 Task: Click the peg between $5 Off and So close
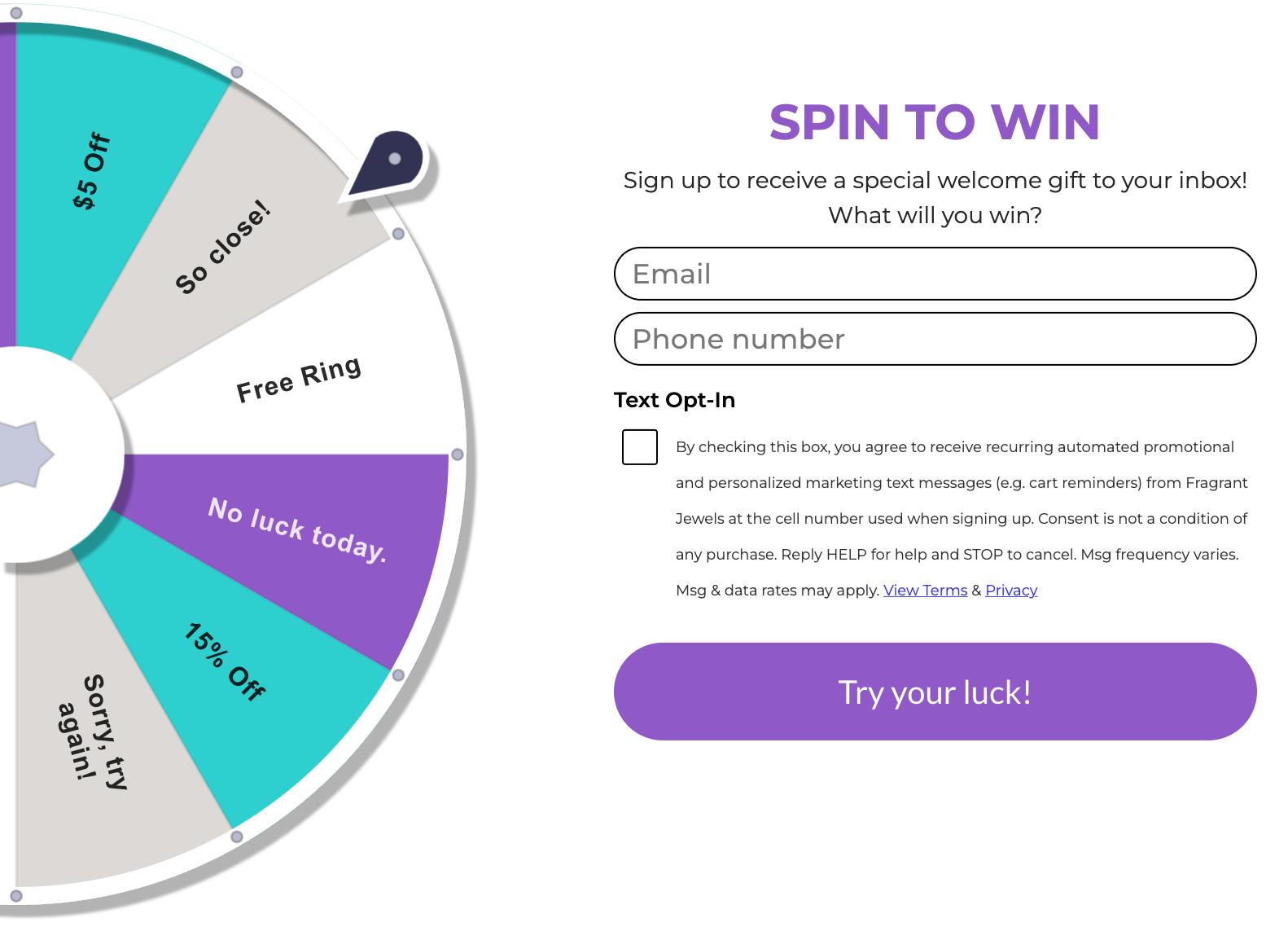237,72
